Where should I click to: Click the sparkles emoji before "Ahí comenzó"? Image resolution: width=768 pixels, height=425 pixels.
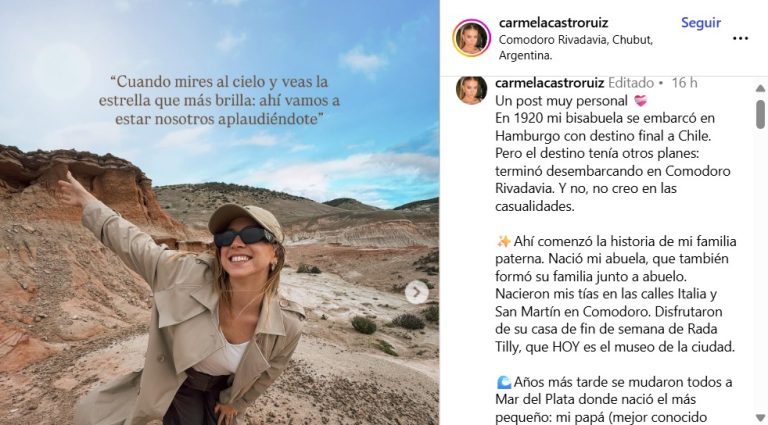point(503,241)
